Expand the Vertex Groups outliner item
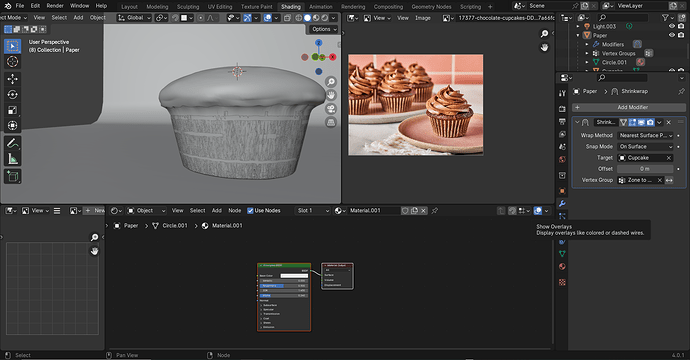The width and height of the screenshot is (690, 360). [x=587, y=53]
